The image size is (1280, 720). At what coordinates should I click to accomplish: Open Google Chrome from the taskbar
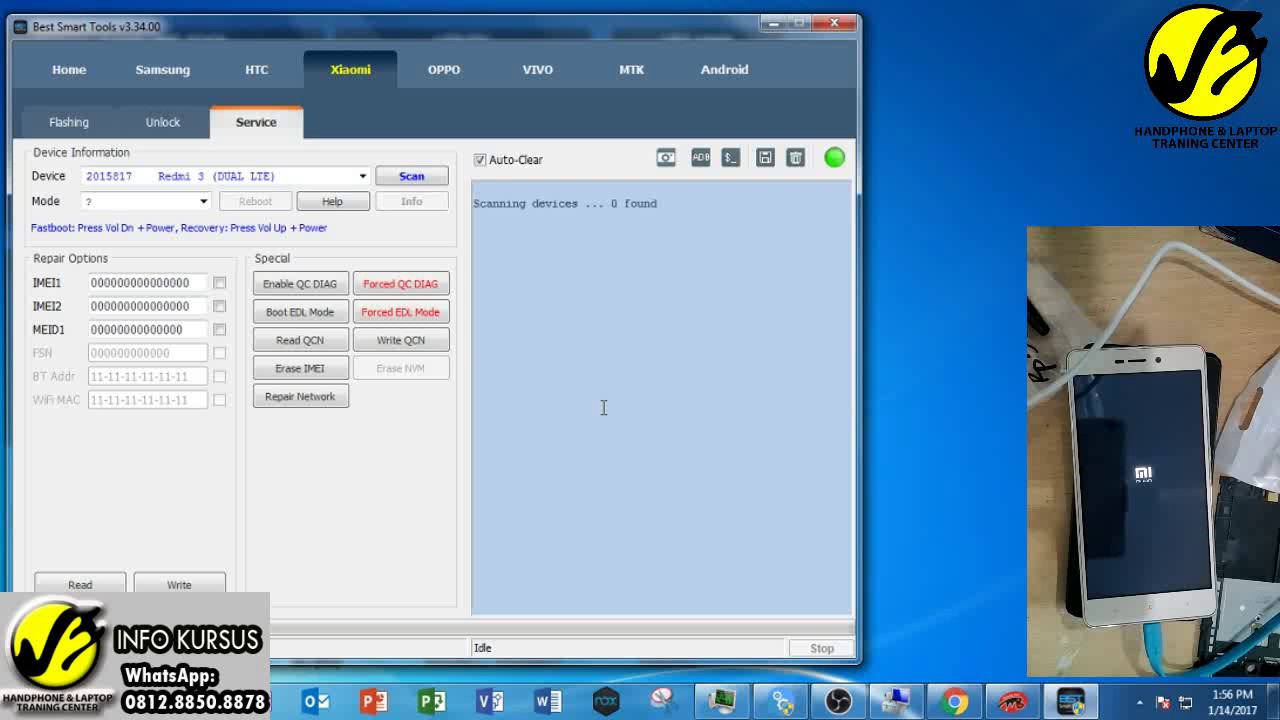(x=954, y=701)
